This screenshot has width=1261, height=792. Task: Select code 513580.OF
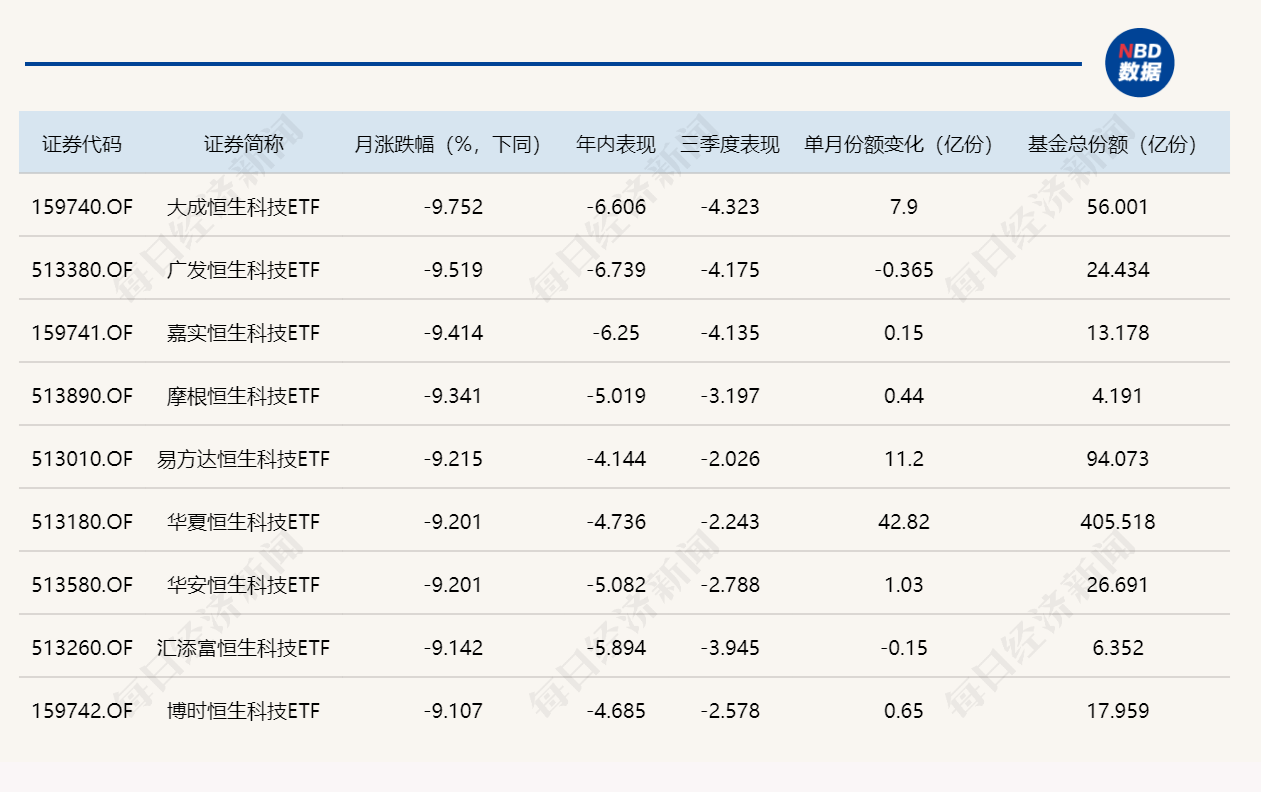tap(82, 585)
